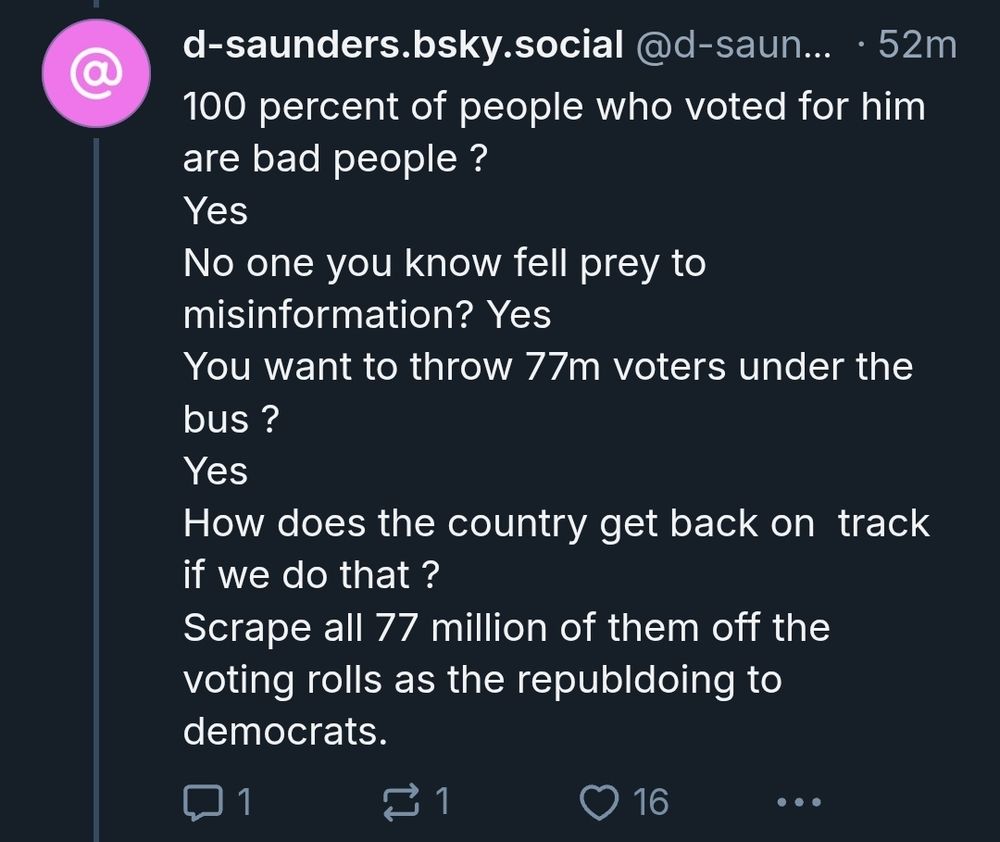Click the like count showing 16

(x=650, y=801)
